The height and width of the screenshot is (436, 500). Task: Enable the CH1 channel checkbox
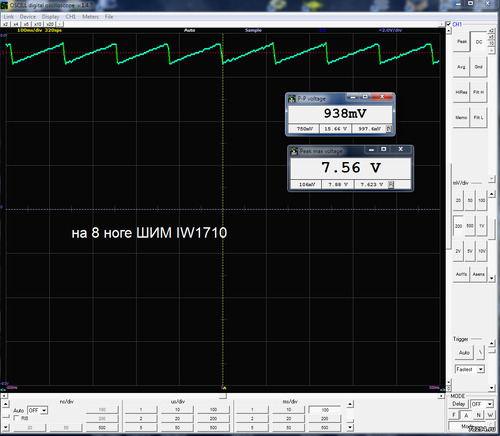[x=449, y=24]
